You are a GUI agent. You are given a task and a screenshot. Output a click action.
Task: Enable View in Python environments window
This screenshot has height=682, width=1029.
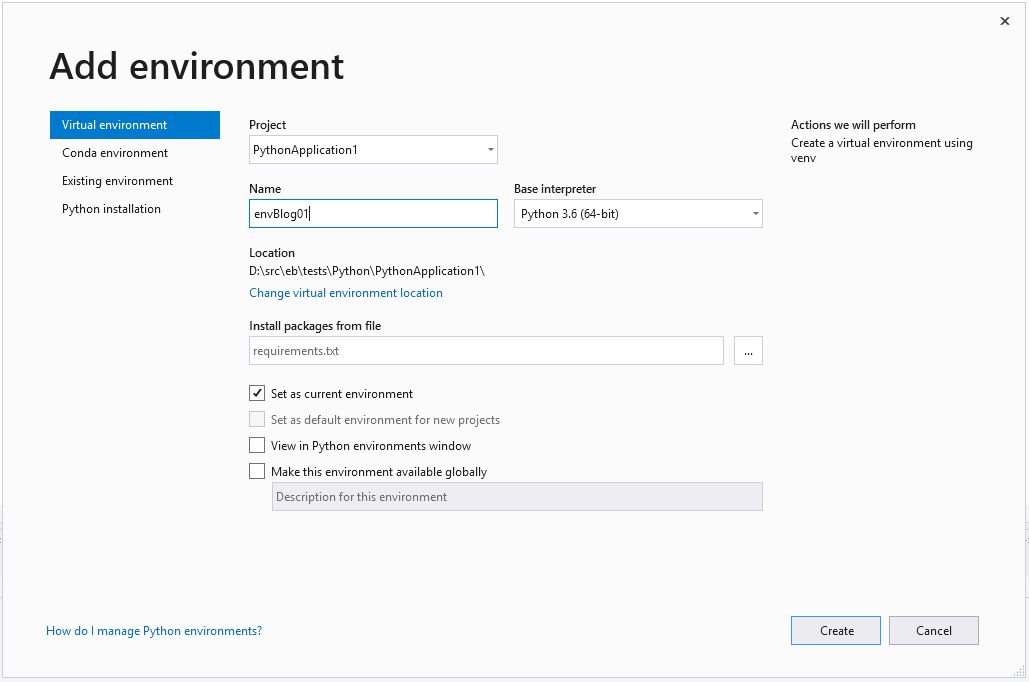(257, 445)
